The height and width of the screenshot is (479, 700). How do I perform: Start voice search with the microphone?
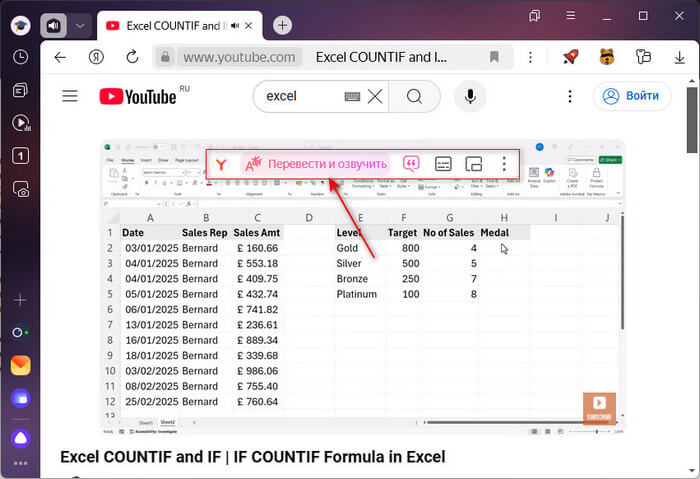(469, 96)
